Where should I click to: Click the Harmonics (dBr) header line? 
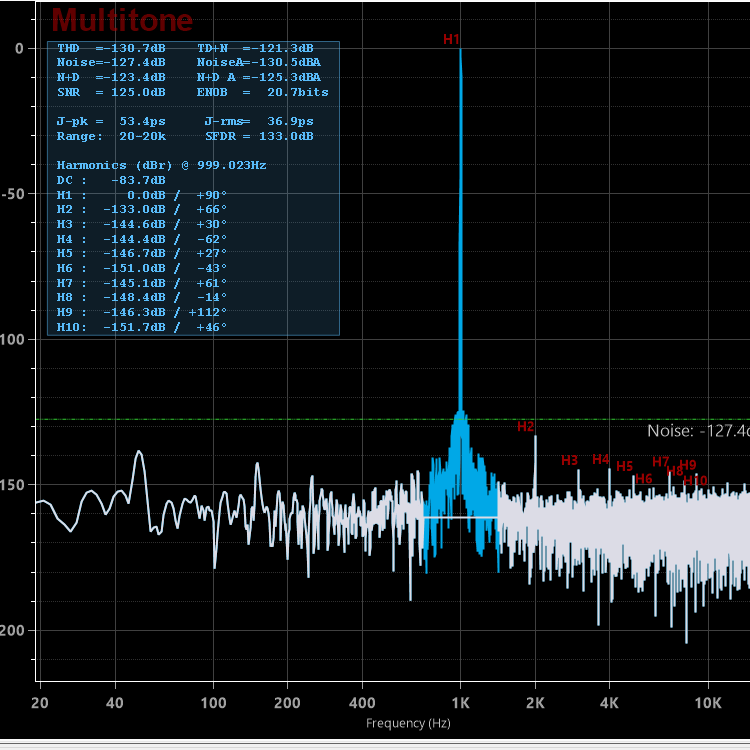pyautogui.click(x=160, y=165)
